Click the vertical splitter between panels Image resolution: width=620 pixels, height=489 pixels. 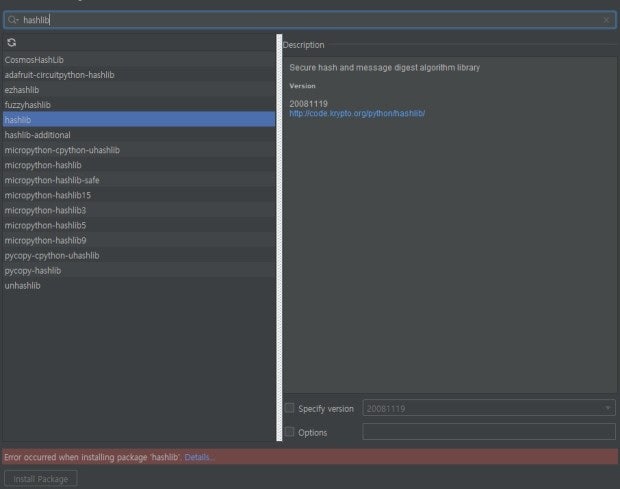coord(279,240)
